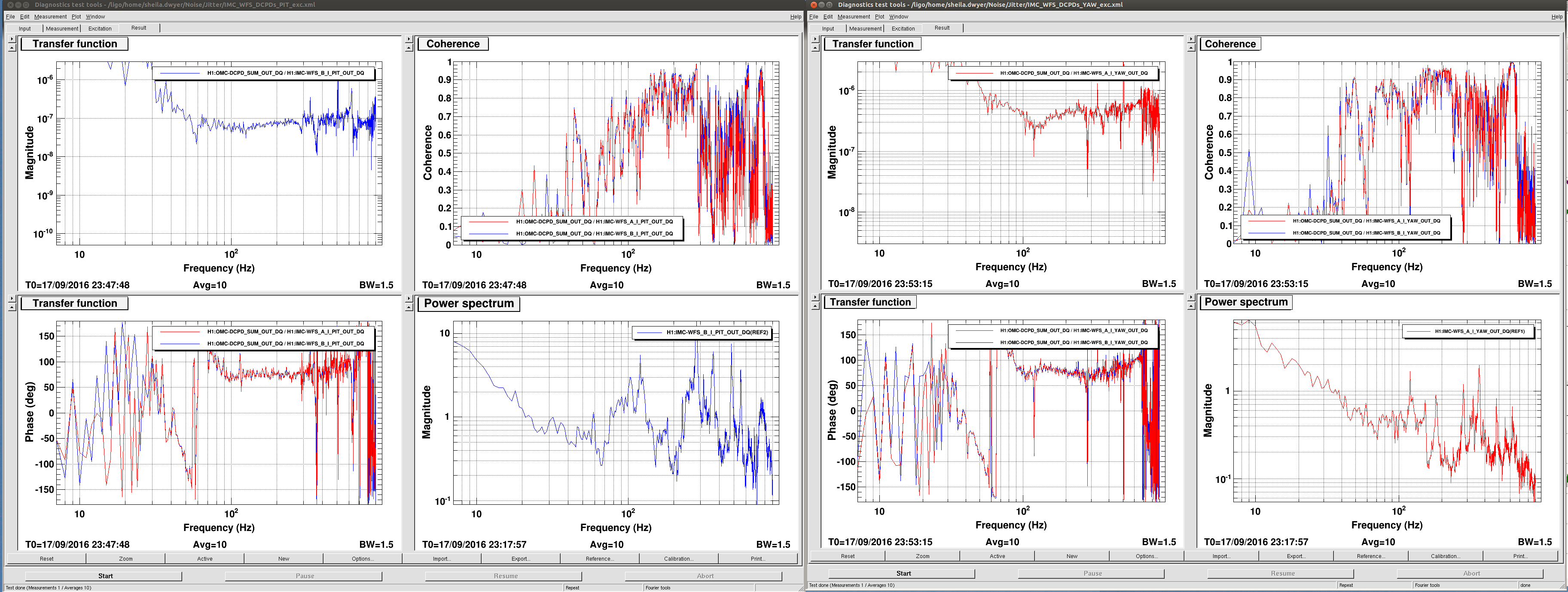Click Print... button in PIT window
1568x592 pixels.
click(x=758, y=558)
